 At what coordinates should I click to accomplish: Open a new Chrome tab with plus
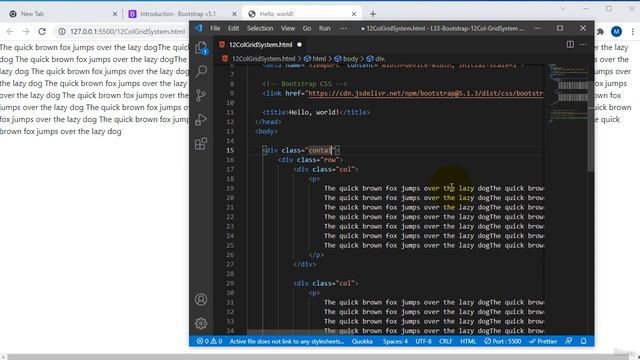click(373, 14)
